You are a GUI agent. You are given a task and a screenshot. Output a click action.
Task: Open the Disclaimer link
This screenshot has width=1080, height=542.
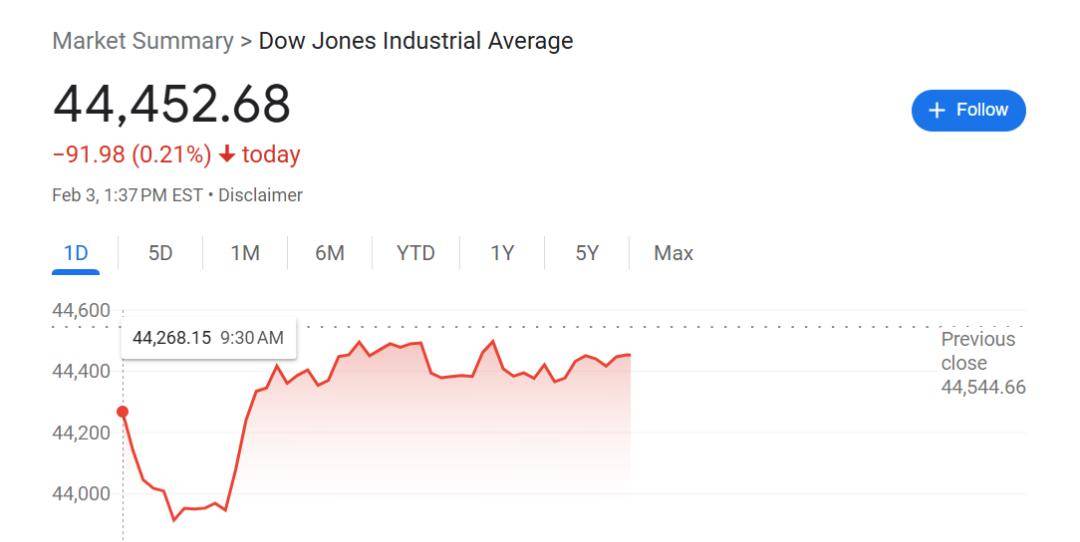pos(263,195)
